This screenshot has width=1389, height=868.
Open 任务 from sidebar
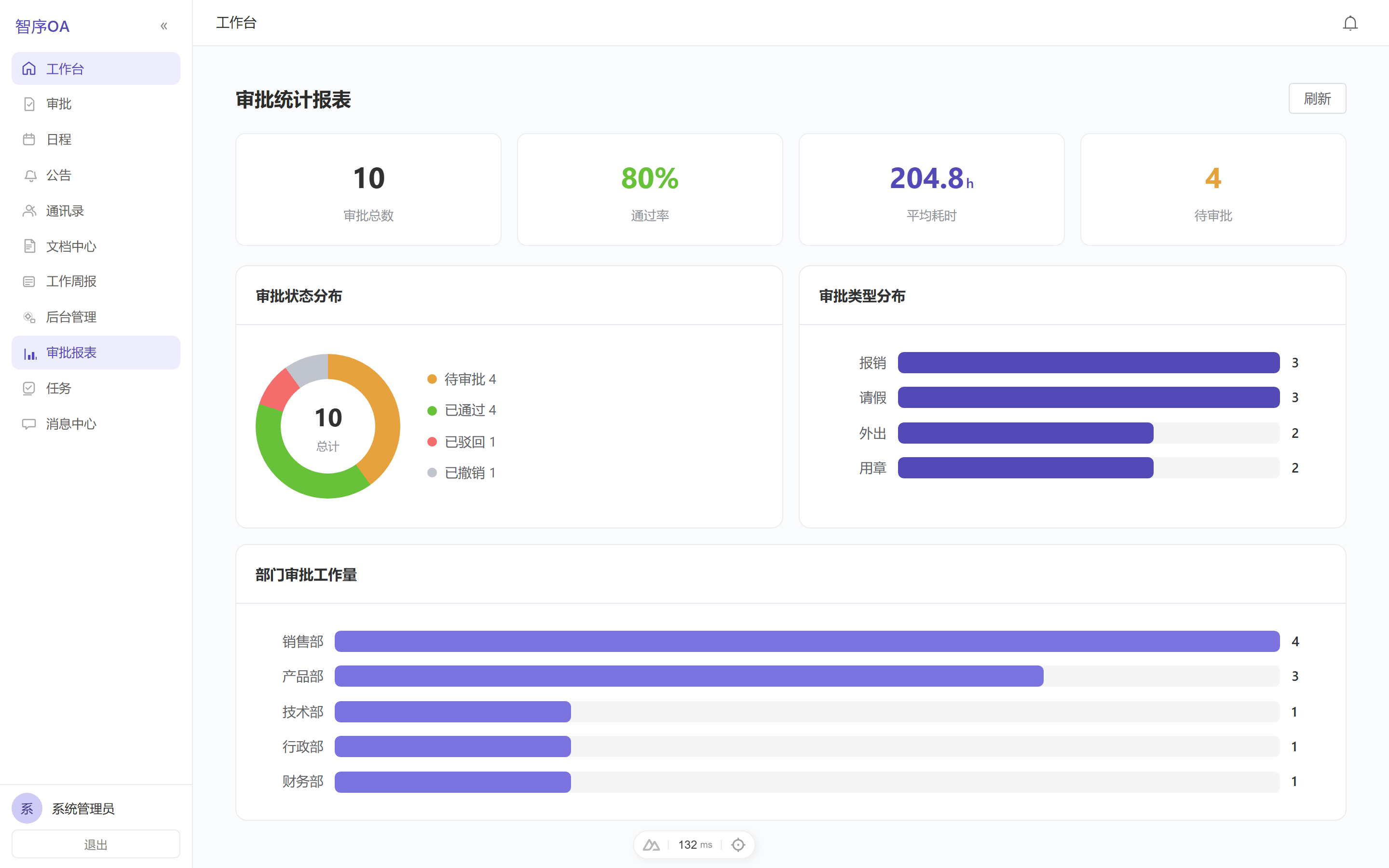96,388
